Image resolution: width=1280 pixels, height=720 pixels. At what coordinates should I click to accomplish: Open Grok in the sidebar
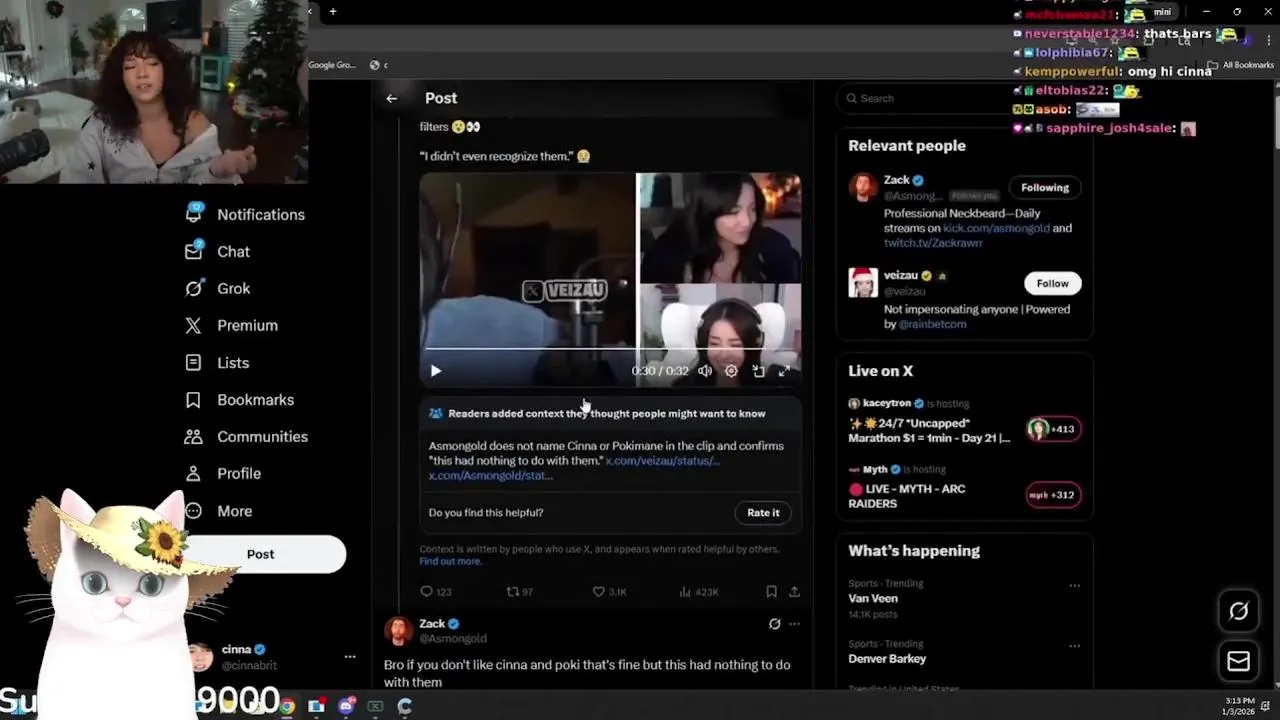(218, 288)
